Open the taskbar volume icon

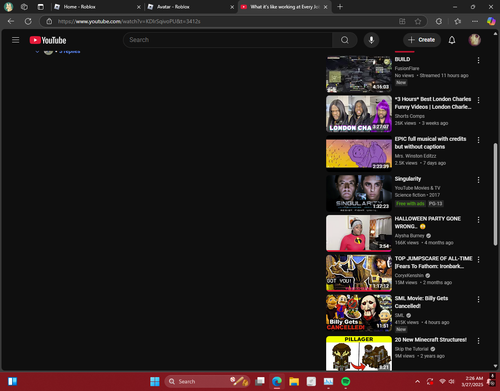coord(452,381)
